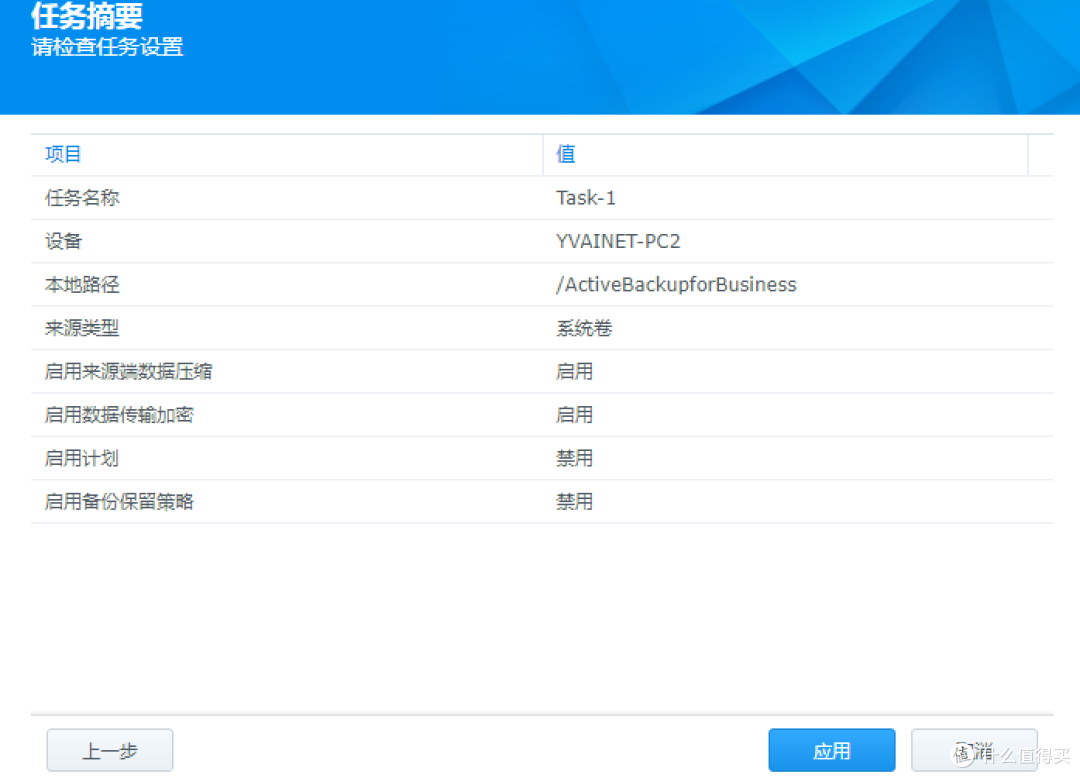Screen dimensions: 1080x778
Task: Click the 取消 button to cancel the task
Action: point(974,750)
